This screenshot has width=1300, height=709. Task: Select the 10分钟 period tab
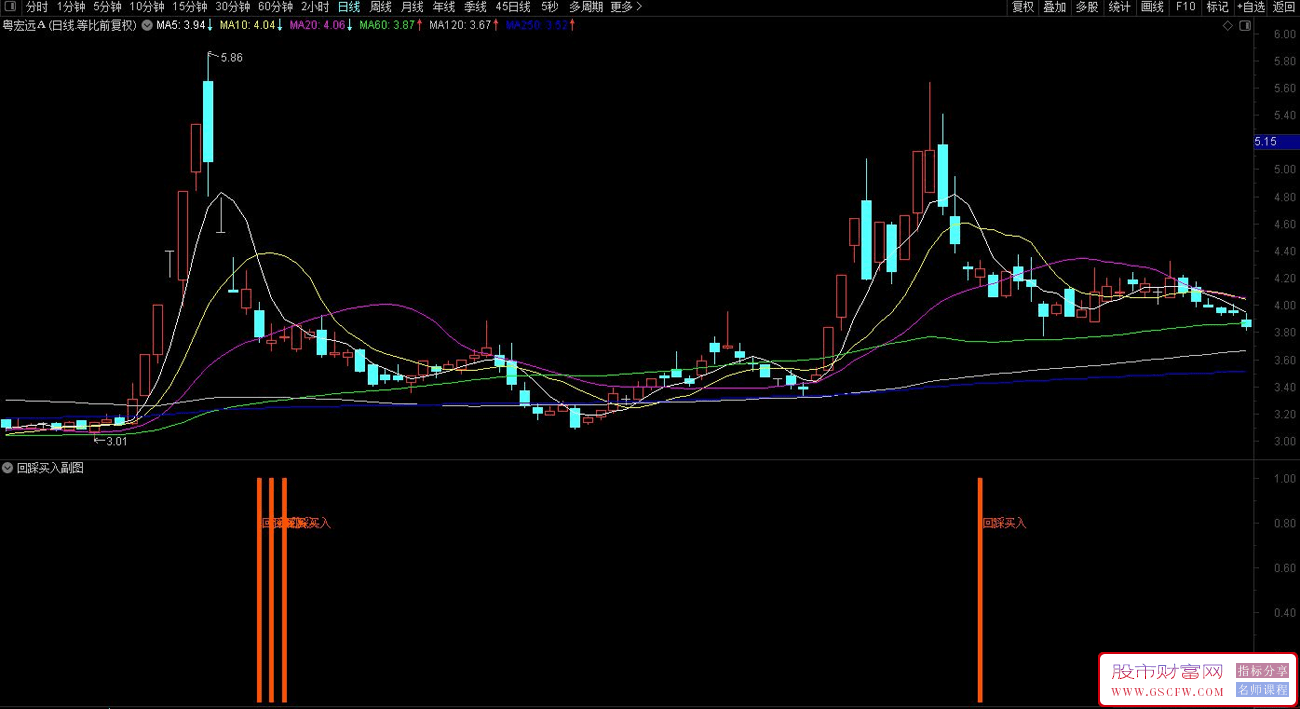click(x=147, y=6)
